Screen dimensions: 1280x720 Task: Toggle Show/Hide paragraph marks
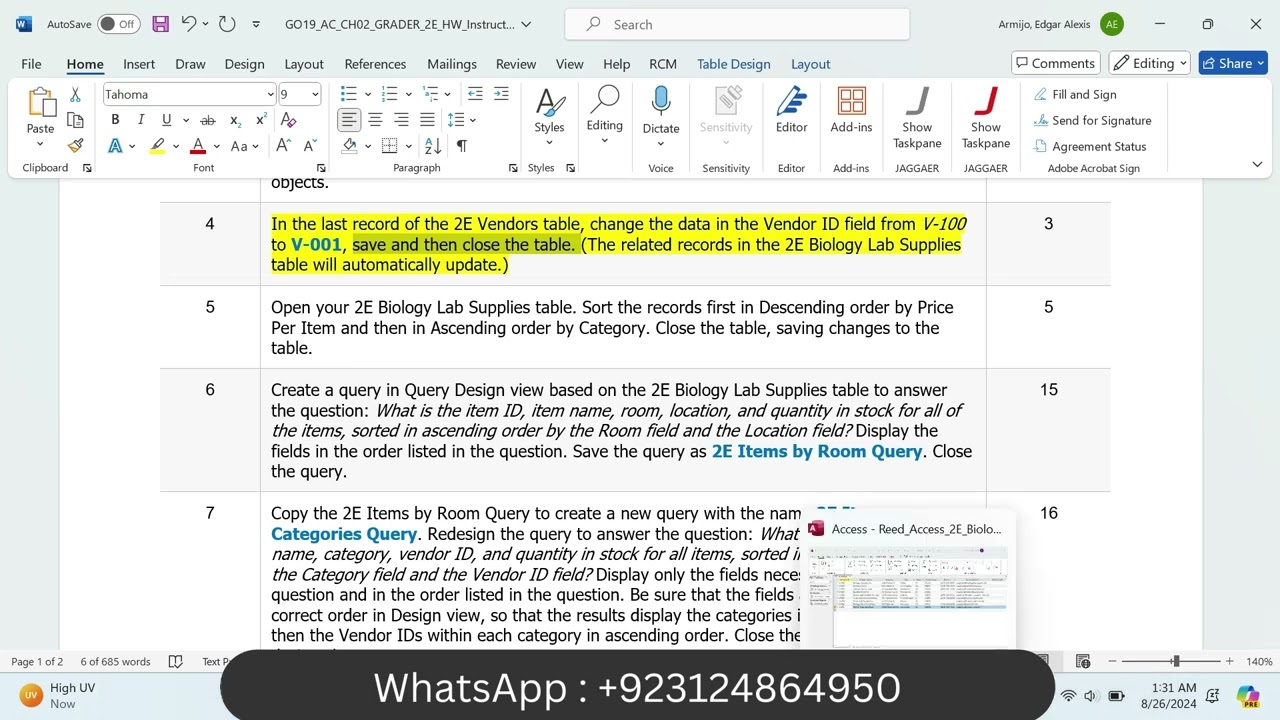coord(461,146)
